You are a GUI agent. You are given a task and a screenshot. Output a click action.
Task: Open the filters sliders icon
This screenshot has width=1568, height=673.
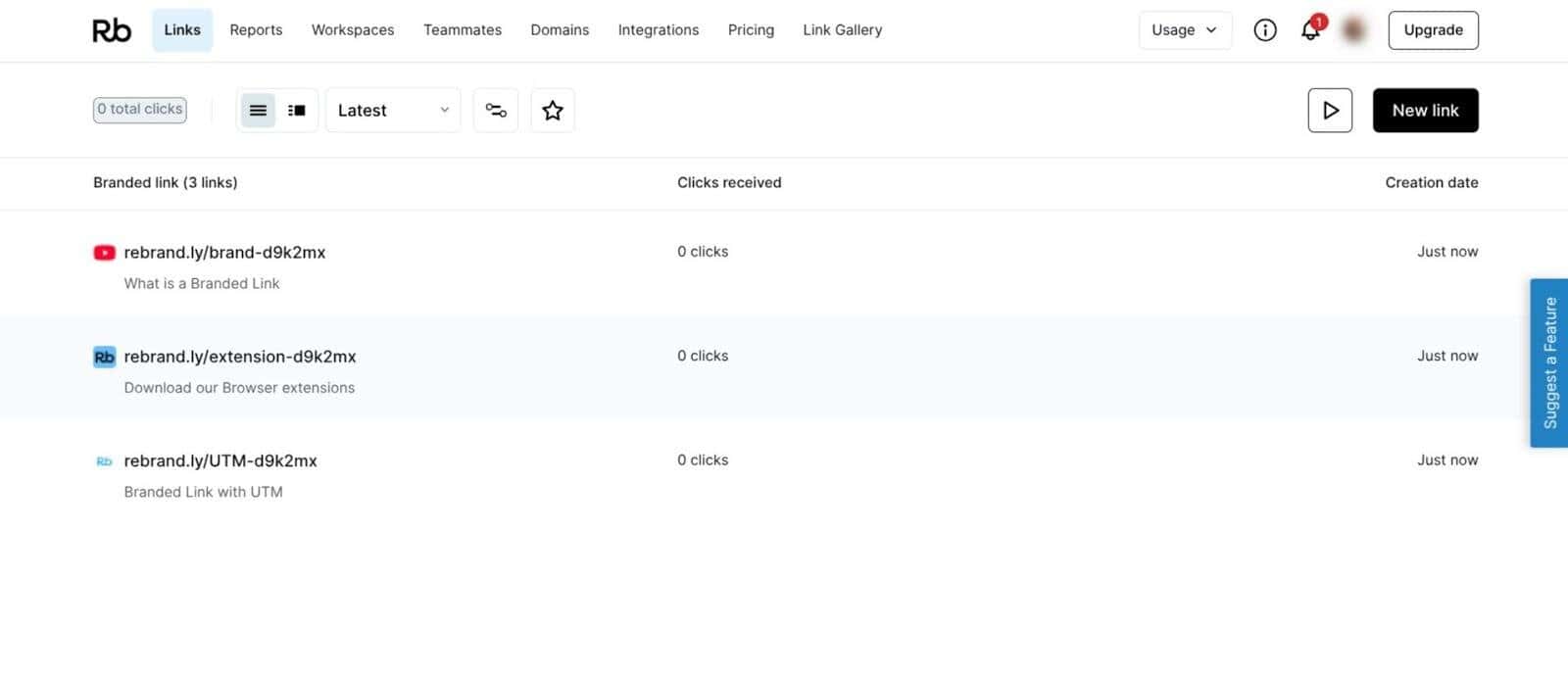point(496,111)
